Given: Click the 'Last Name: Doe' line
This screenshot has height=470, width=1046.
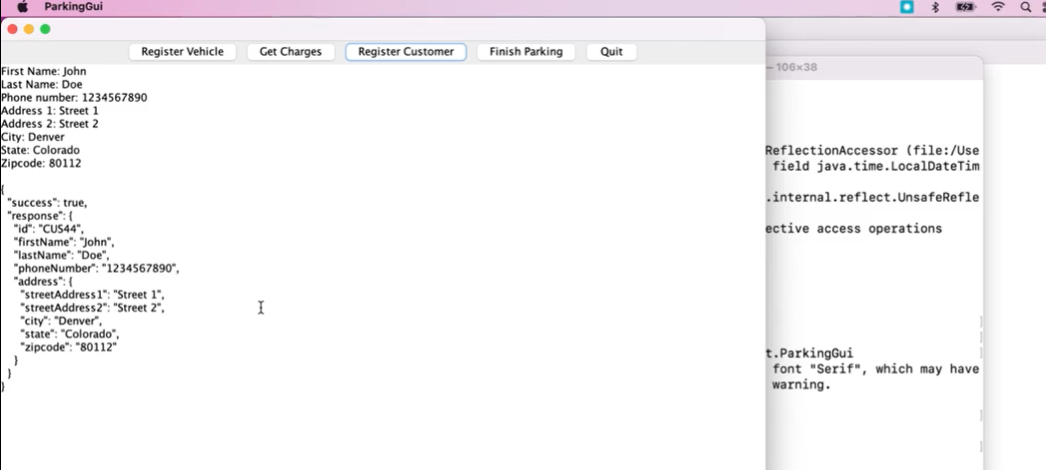Looking at the screenshot, I should tap(41, 85).
